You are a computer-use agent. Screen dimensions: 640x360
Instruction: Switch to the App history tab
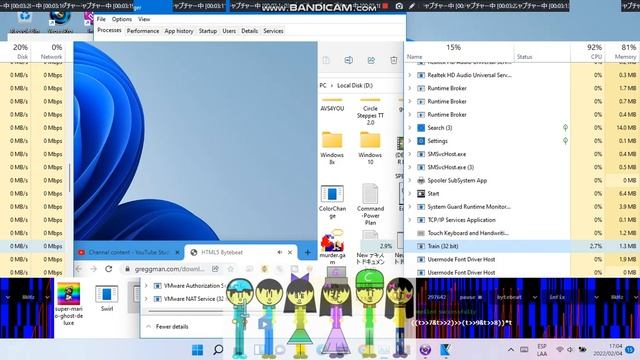click(179, 31)
